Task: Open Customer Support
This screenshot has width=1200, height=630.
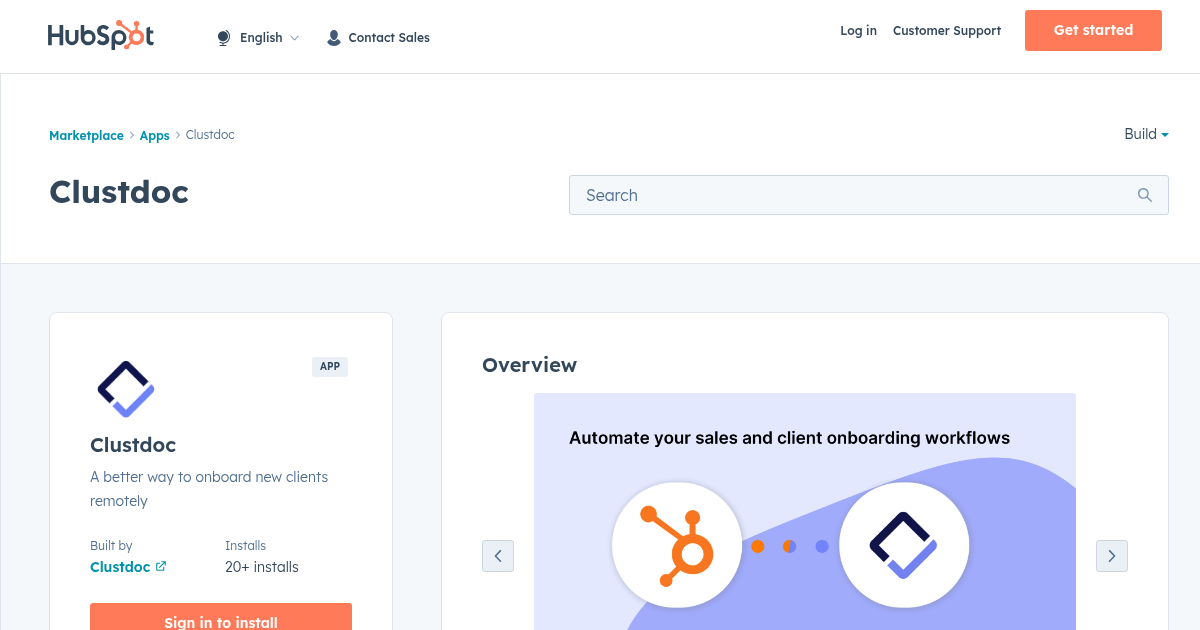Action: (x=947, y=31)
